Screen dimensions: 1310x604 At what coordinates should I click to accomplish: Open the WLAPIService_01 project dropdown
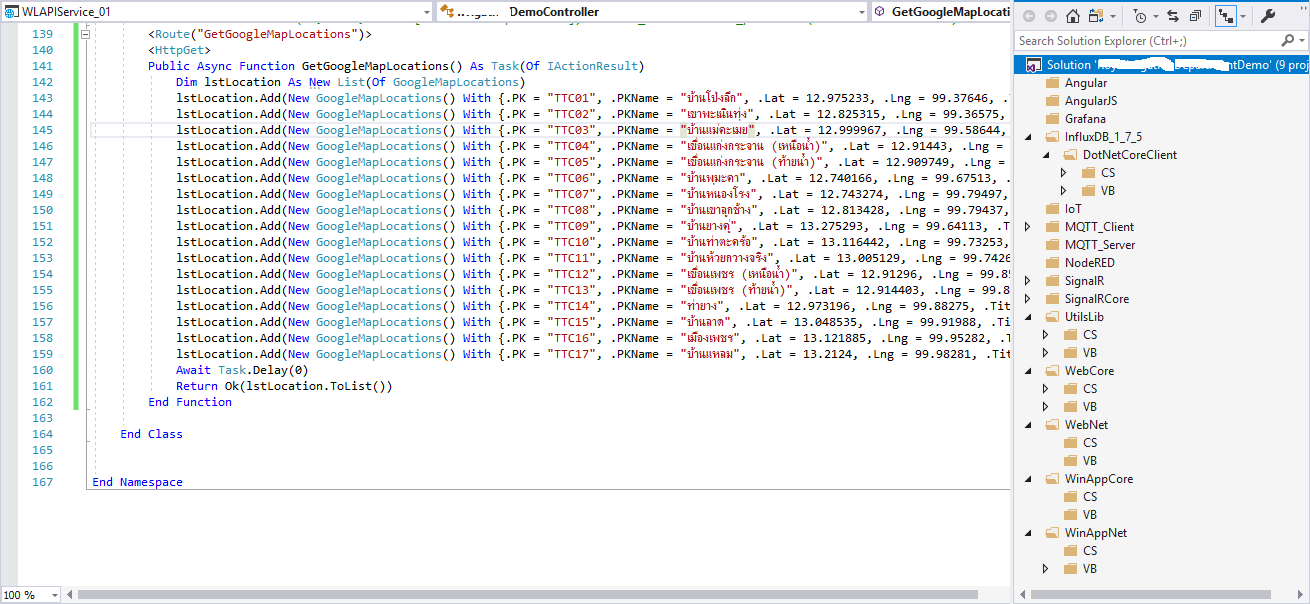pos(425,12)
